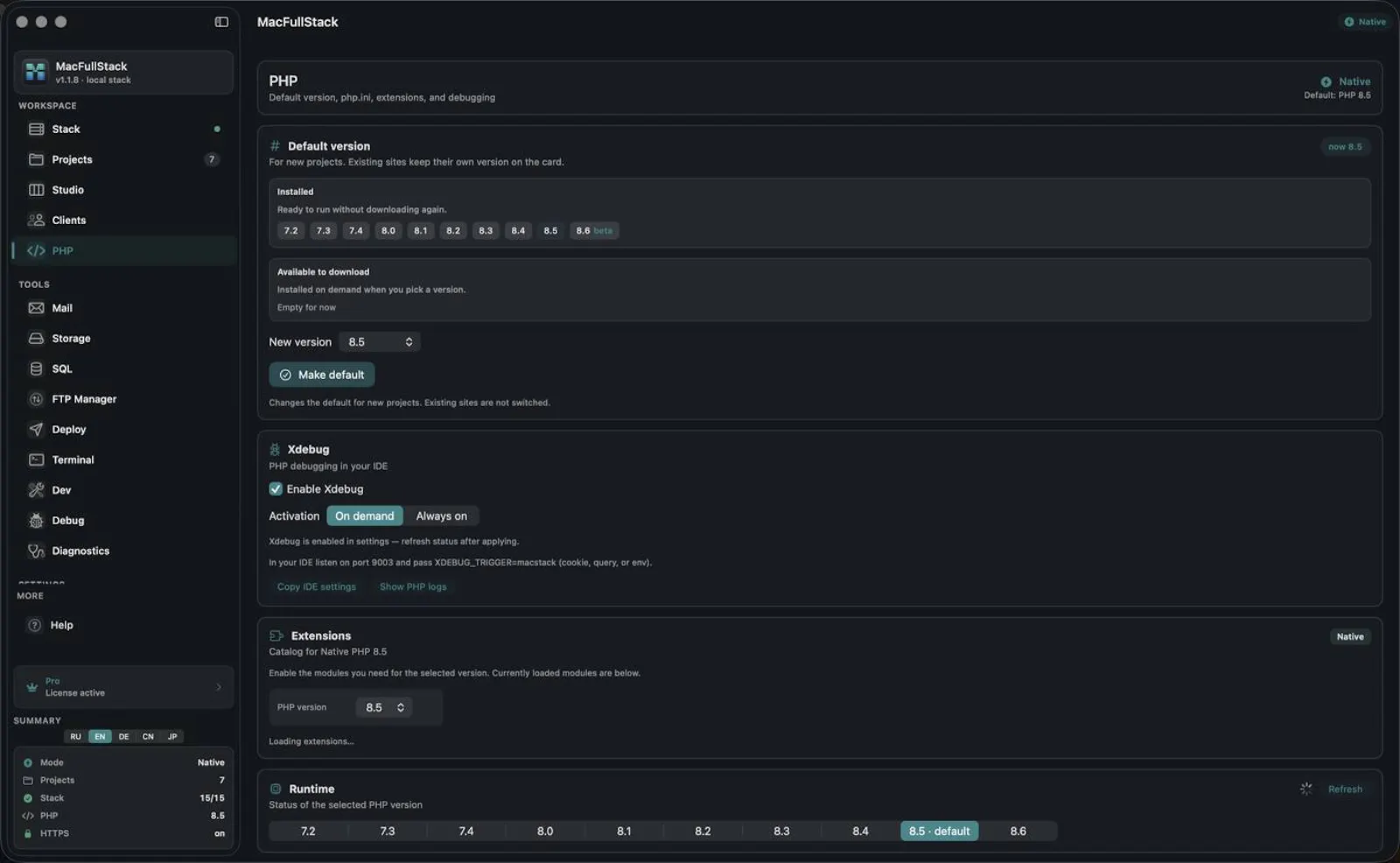Image resolution: width=1400 pixels, height=863 pixels.
Task: Click the Native indicator icon in title bar
Action: click(x=1348, y=22)
